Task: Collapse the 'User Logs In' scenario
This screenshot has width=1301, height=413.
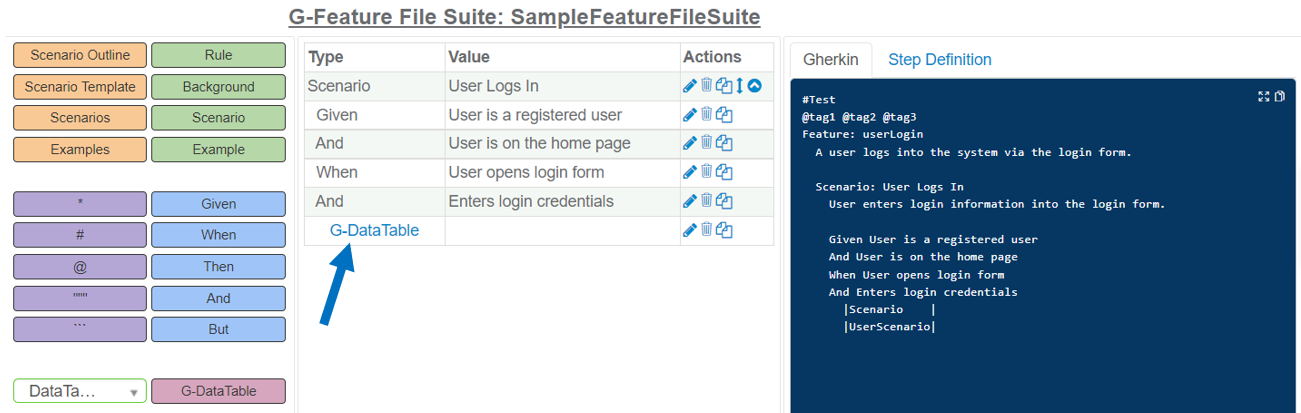Action: point(755,86)
